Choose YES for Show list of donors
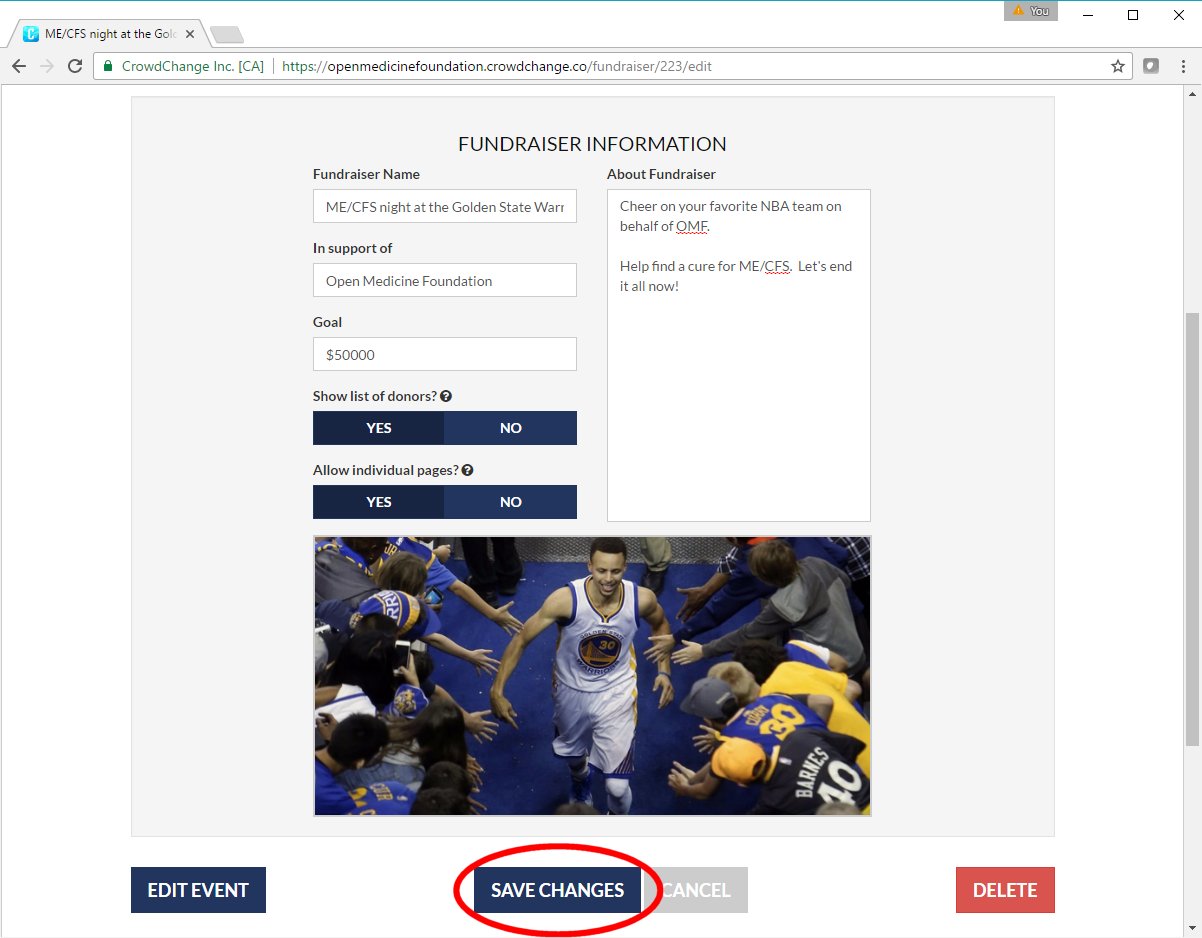Screen dimensions: 1202x938 tap(379, 428)
